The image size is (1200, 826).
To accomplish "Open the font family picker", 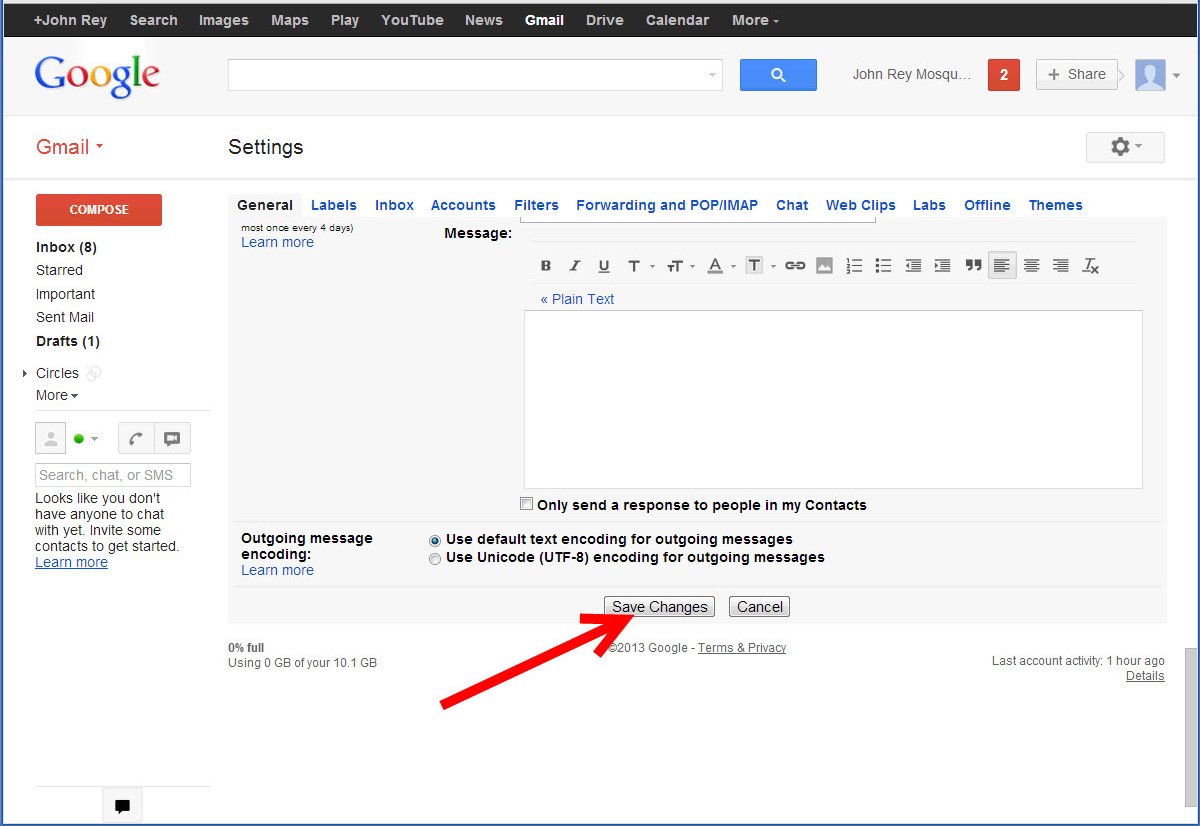I will click(x=639, y=266).
